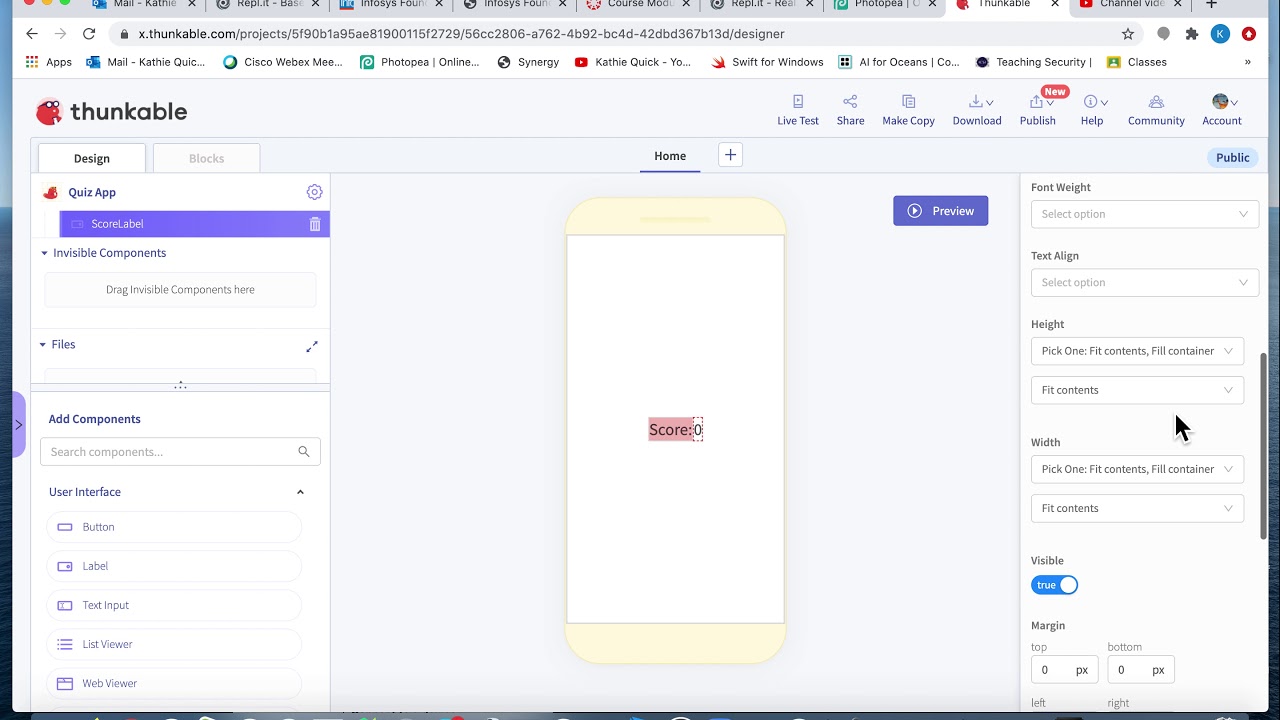Open the Apps bookmark shortcut
The width and height of the screenshot is (1280, 720).
coord(48,62)
